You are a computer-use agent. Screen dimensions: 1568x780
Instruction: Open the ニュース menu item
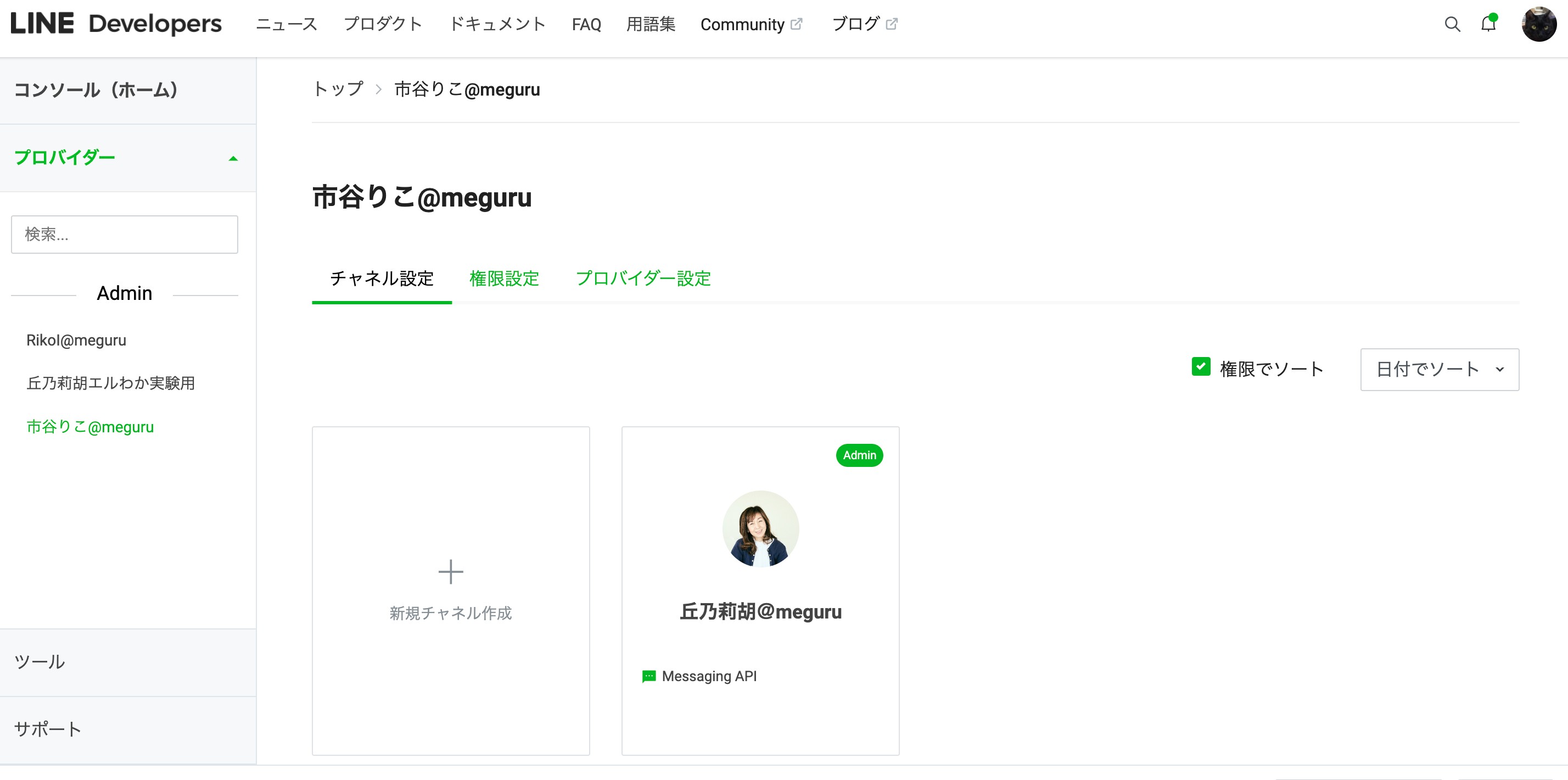tap(287, 24)
